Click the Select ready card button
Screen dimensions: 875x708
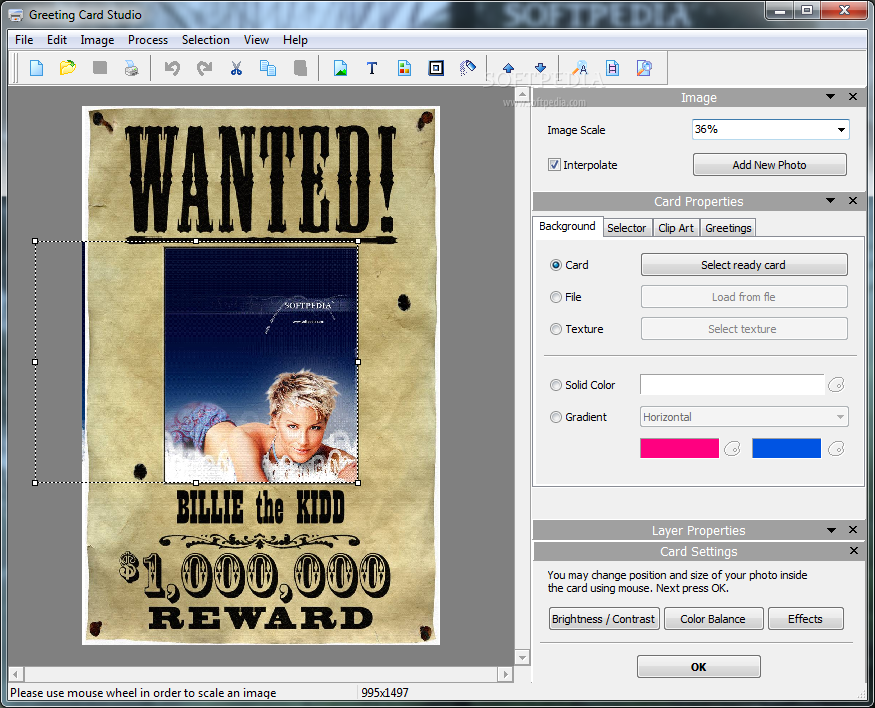tap(744, 265)
